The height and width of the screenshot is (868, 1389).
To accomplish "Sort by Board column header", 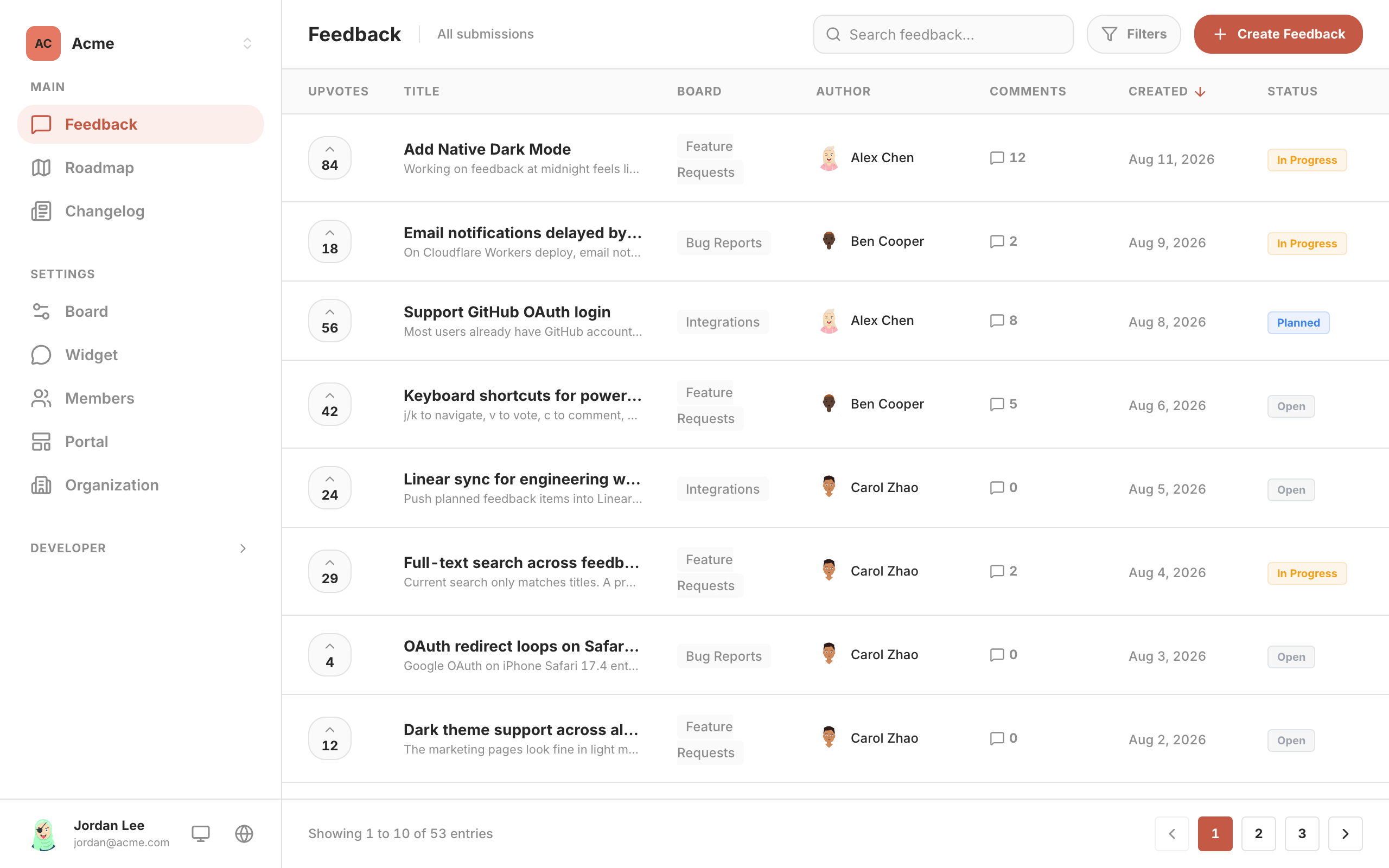I will pyautogui.click(x=698, y=91).
